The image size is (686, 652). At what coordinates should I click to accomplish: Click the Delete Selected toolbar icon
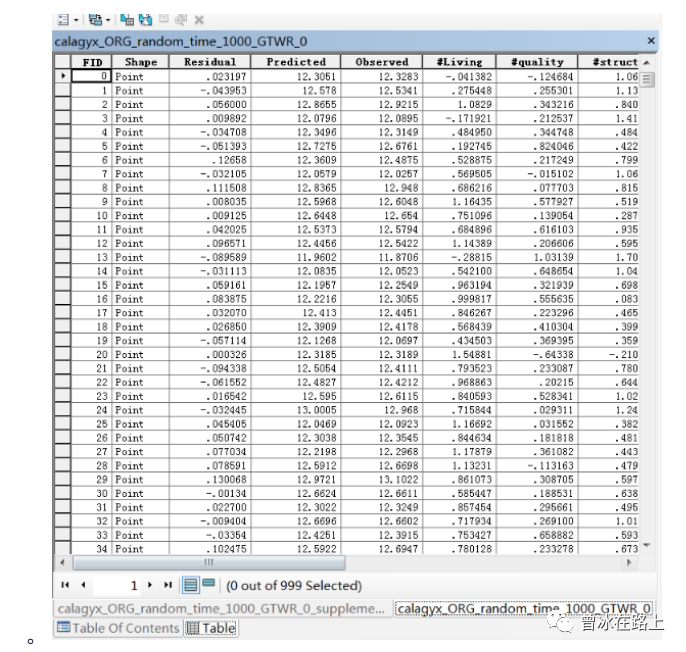(199, 20)
